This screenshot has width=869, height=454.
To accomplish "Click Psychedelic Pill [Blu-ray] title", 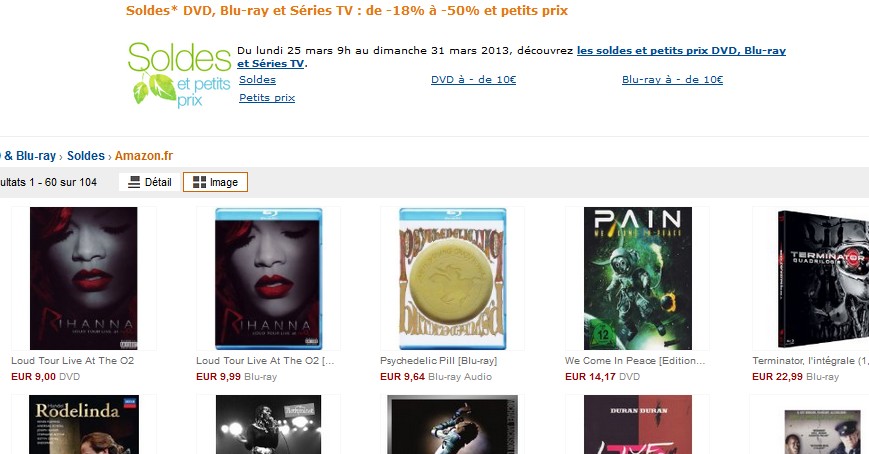I will click(x=438, y=360).
